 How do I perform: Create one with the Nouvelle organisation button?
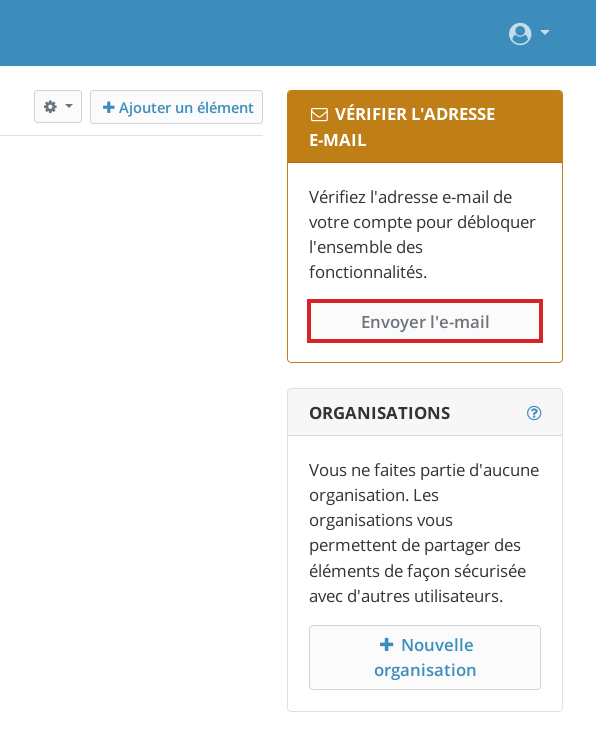point(425,658)
